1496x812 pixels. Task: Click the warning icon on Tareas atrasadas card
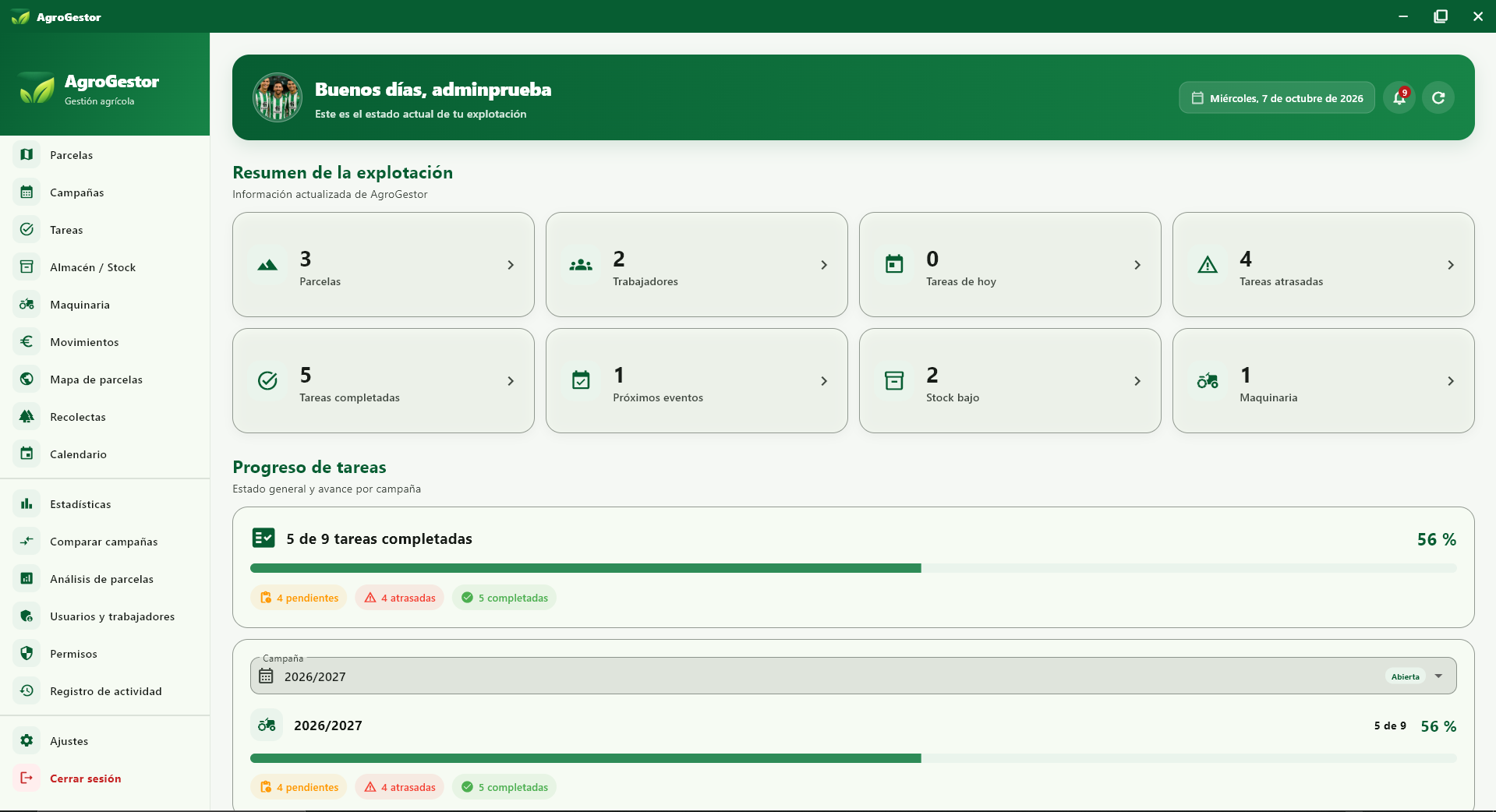click(1208, 265)
